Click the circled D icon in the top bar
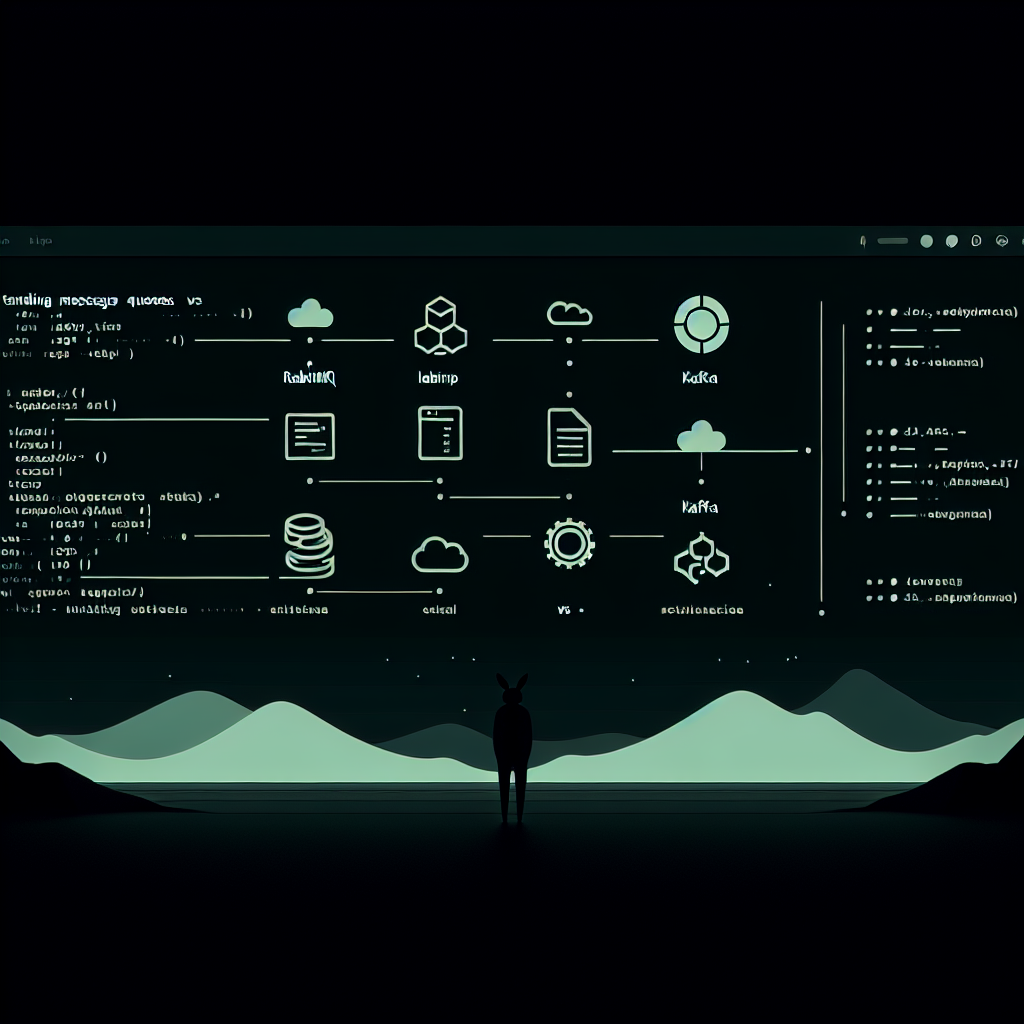This screenshot has width=1024, height=1024. tap(976, 241)
